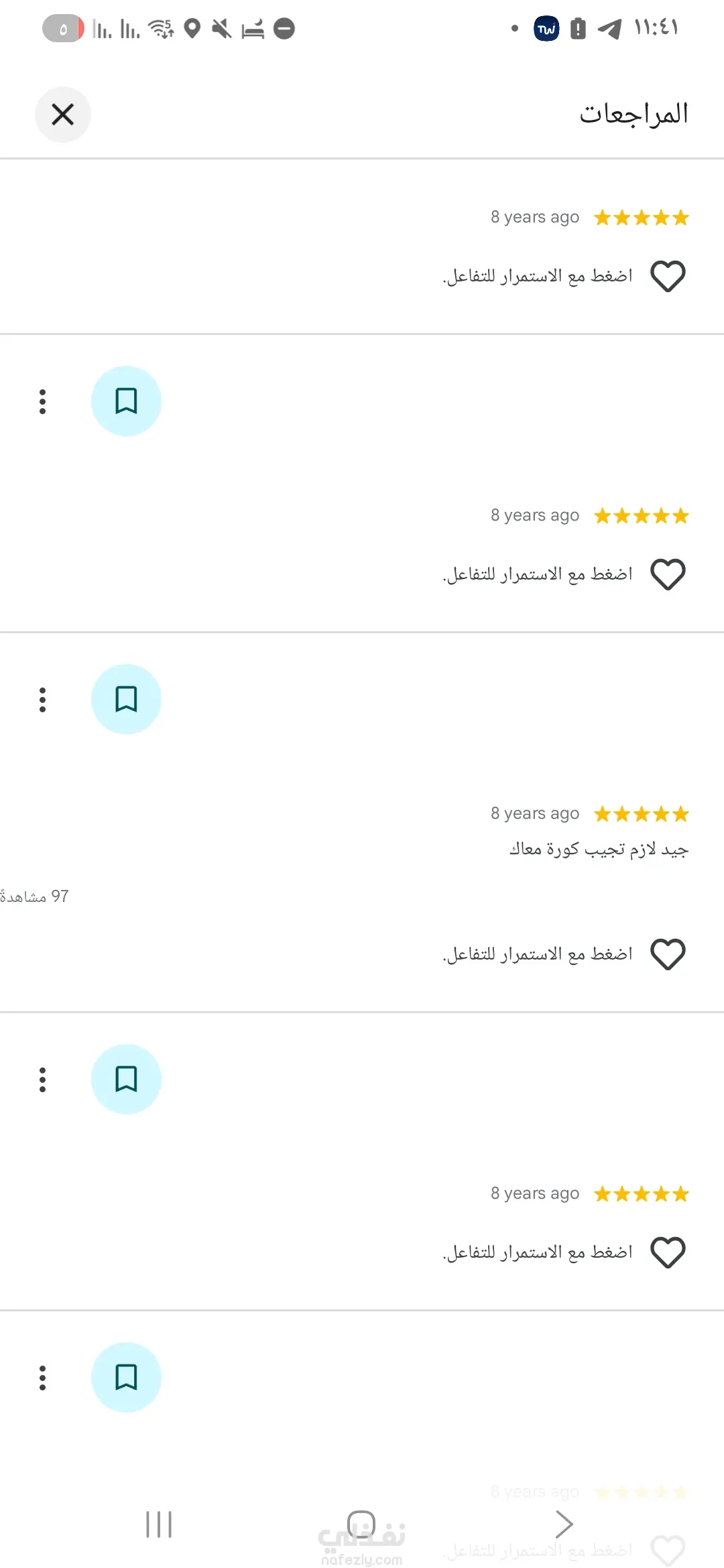Screen dimensions: 724x1568
Task: Bookmark the bottom-most review card
Action: (126, 1378)
